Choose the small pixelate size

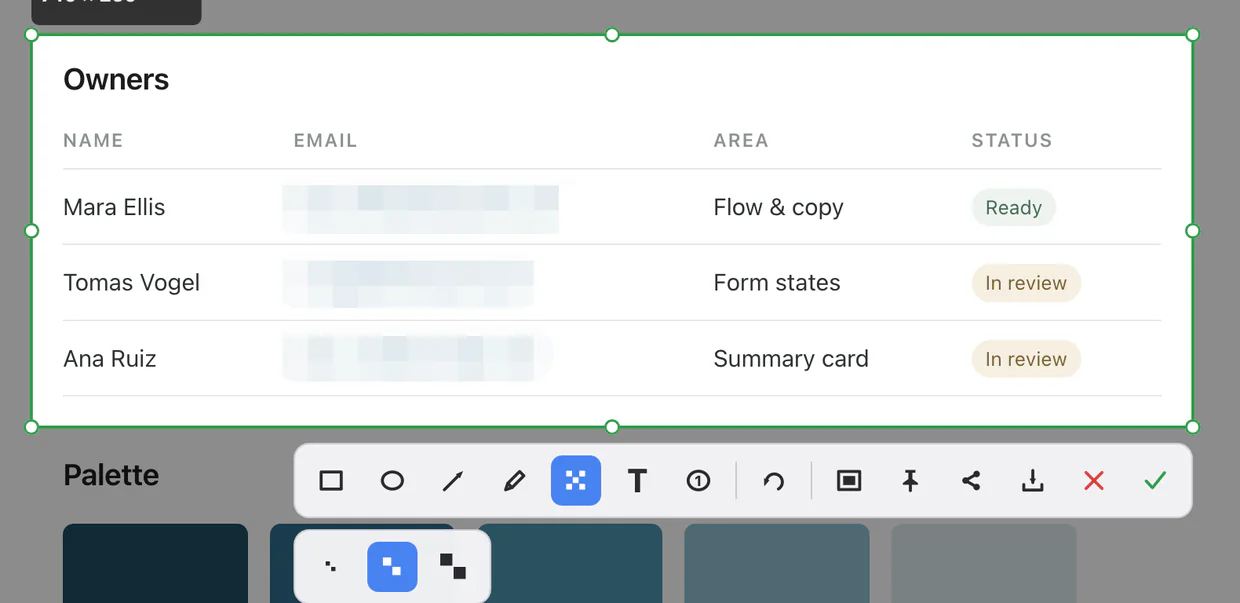tap(331, 566)
